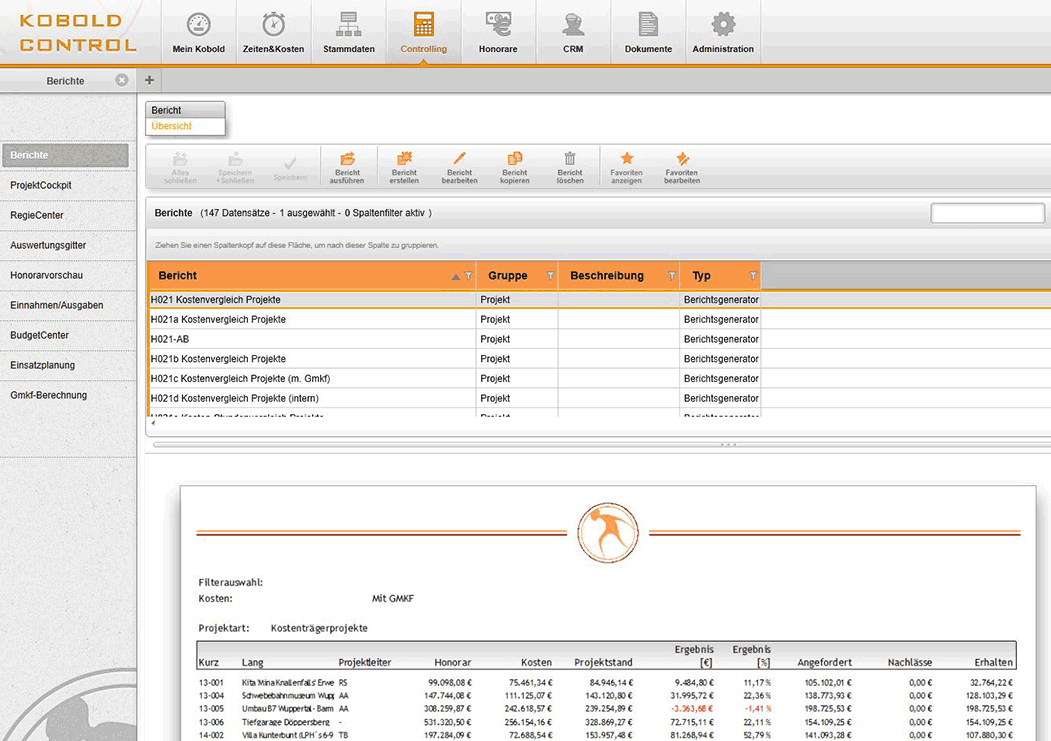Open the Dokumente page icon
Screen dimensions: 1051x741
tap(648, 25)
